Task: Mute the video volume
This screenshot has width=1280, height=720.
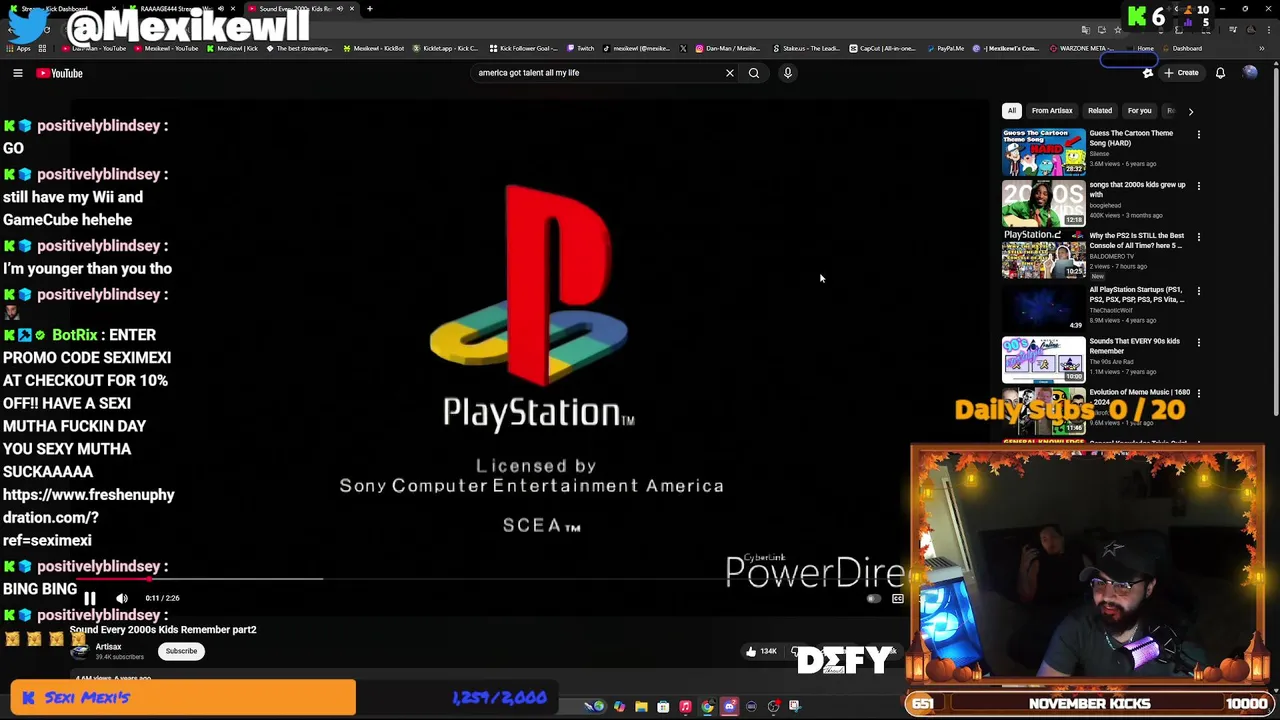Action: [x=122, y=598]
